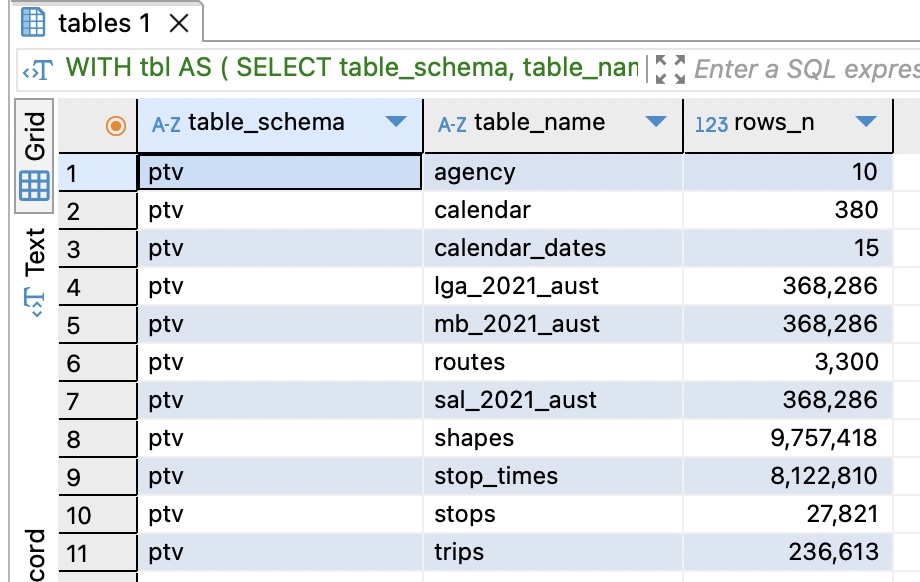Click the A-Z type icon of table_schema
Image resolution: width=920 pixels, height=582 pixels.
[166, 124]
